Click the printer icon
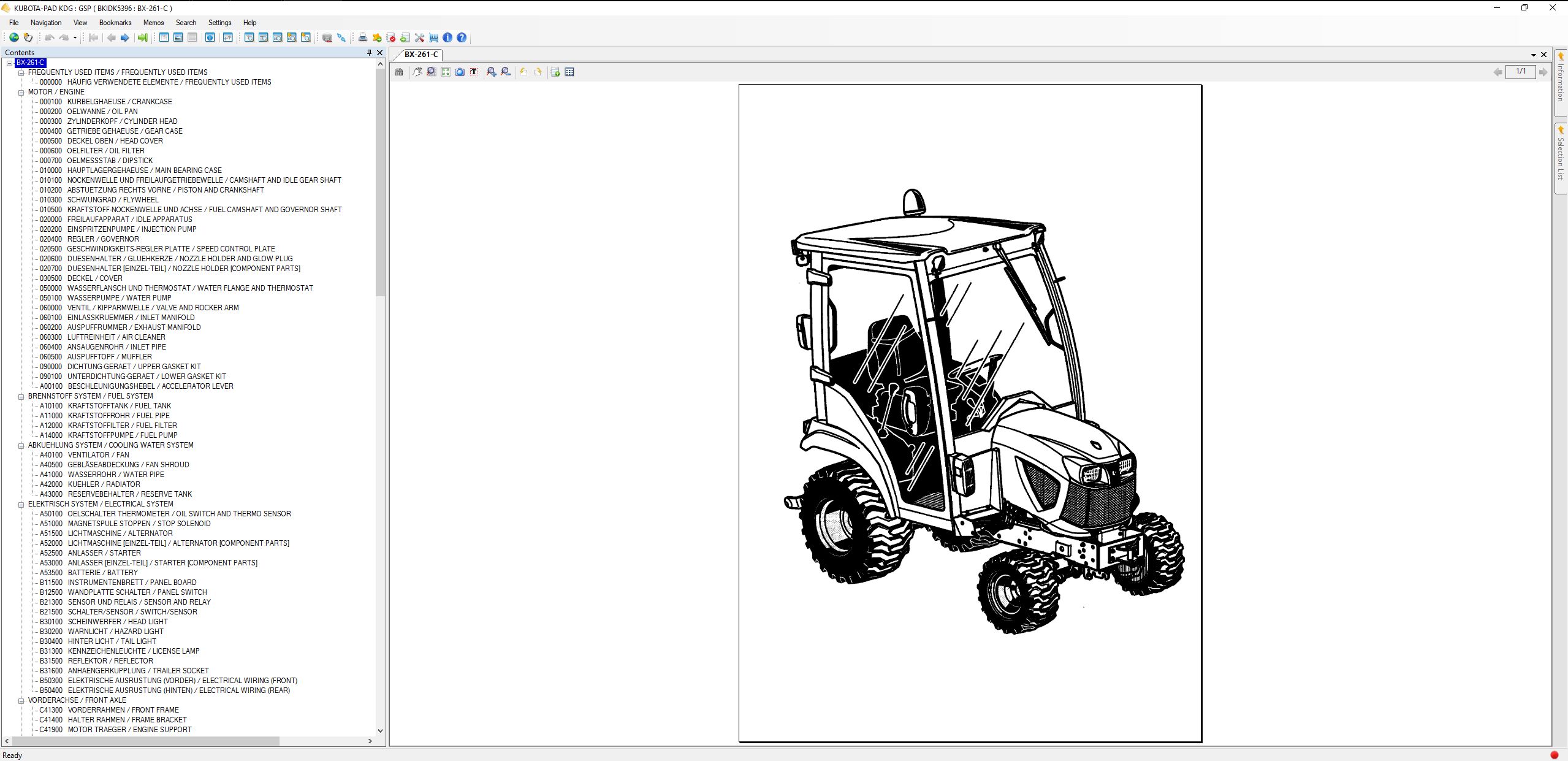This screenshot has height=761, width=1568. (x=363, y=37)
